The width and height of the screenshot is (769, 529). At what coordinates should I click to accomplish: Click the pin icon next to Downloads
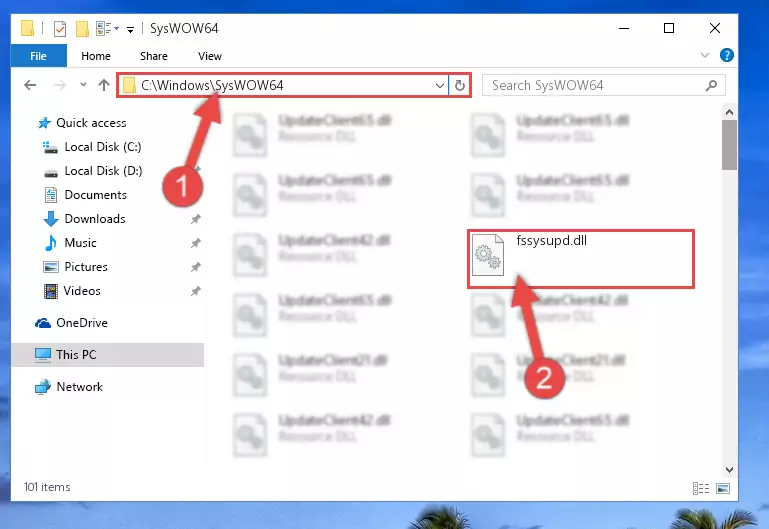coord(196,219)
